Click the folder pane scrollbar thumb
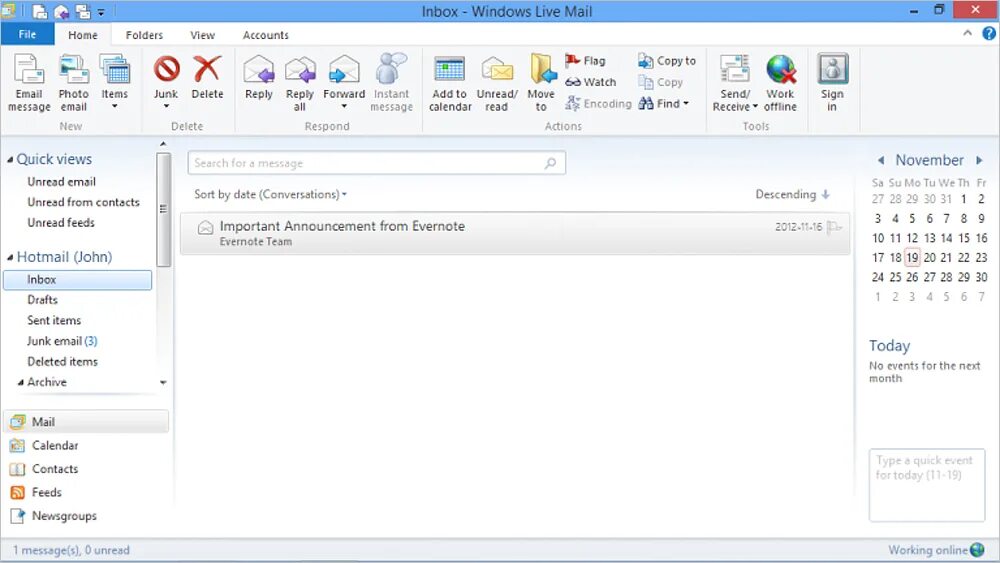The width and height of the screenshot is (1000, 563). (x=163, y=209)
